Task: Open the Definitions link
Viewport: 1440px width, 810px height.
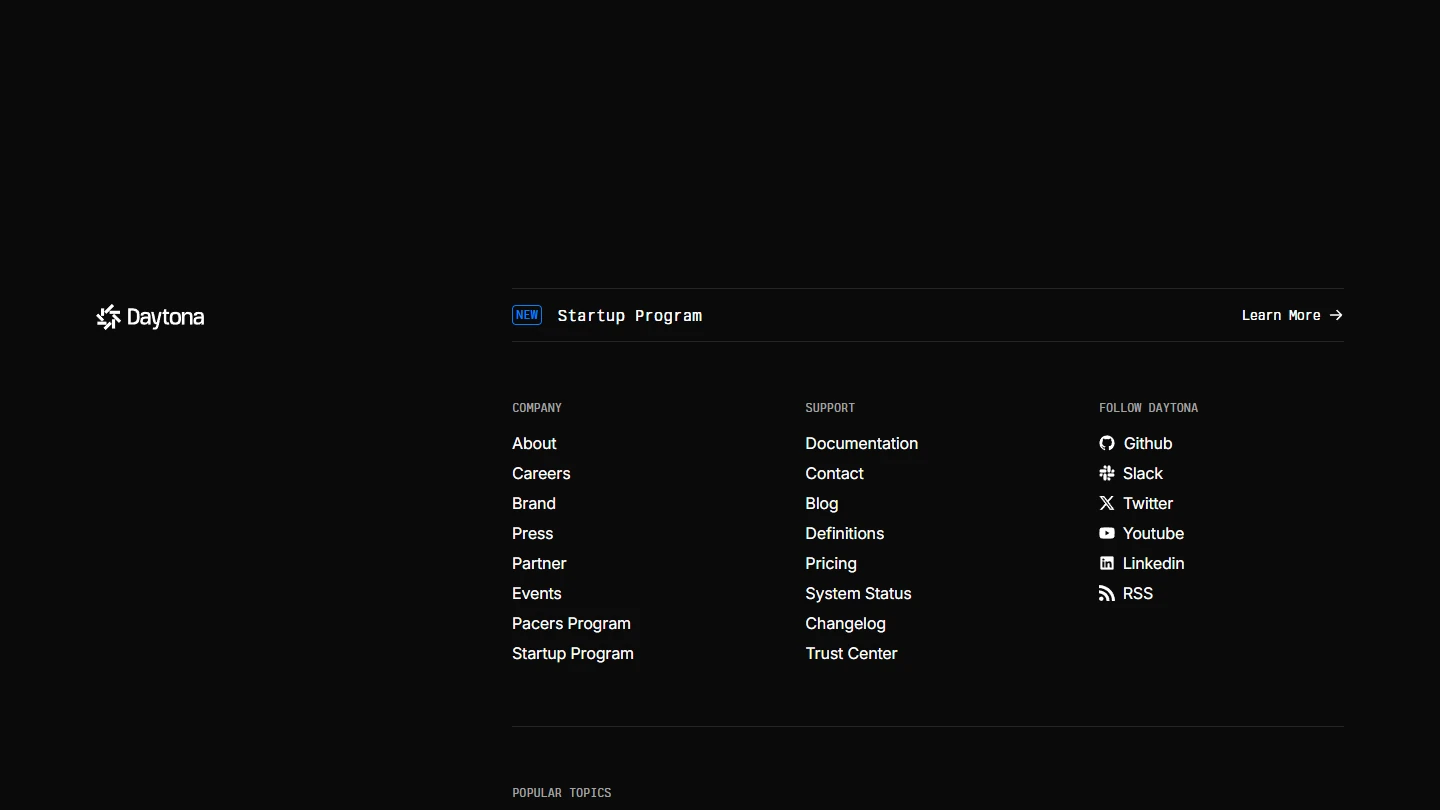Action: [844, 533]
